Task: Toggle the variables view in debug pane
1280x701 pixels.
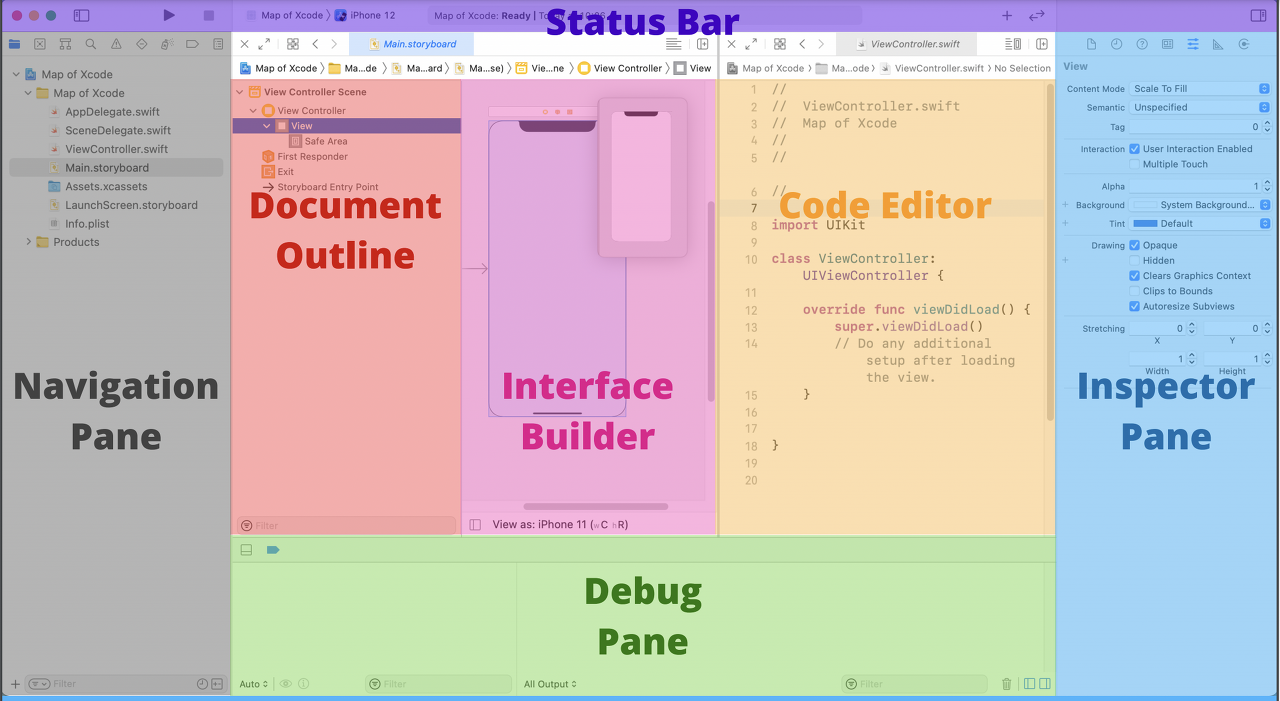Action: tap(1030, 684)
